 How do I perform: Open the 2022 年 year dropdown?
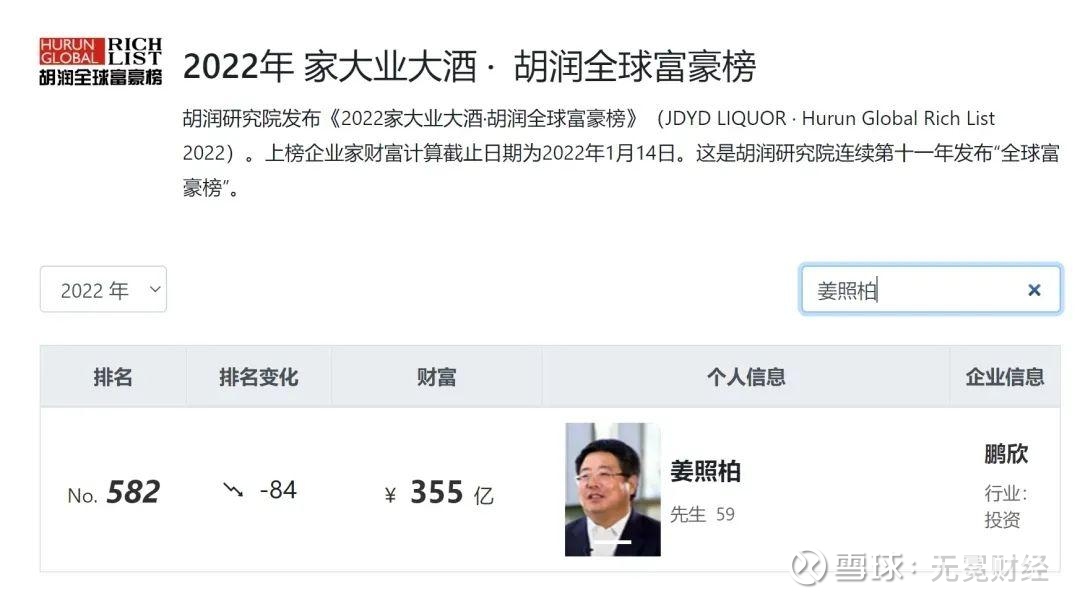point(103,289)
